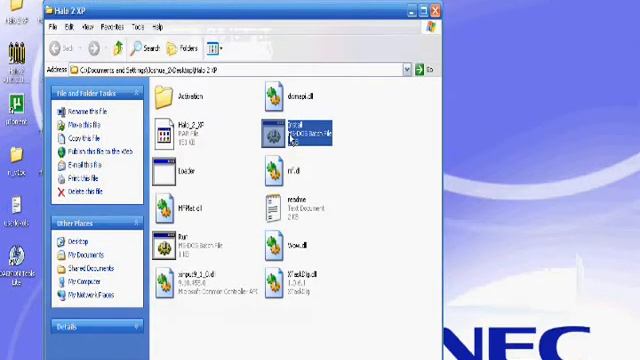Click the Back navigation arrow
640x360 pixels.
click(55, 49)
